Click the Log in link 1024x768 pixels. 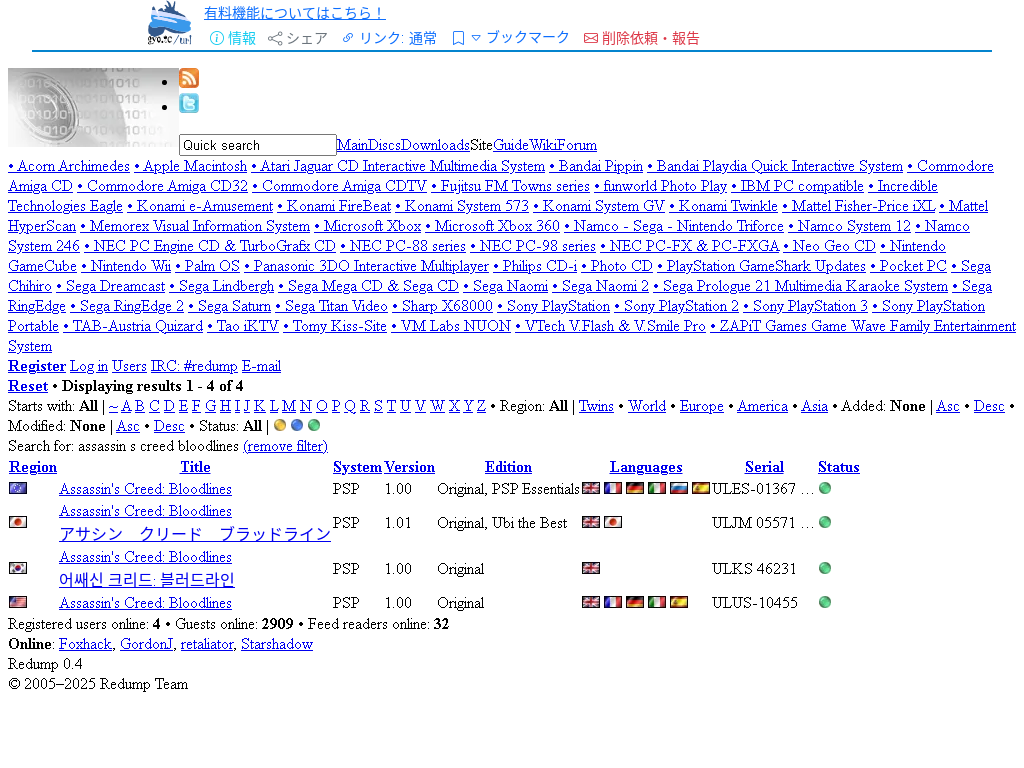coord(89,366)
